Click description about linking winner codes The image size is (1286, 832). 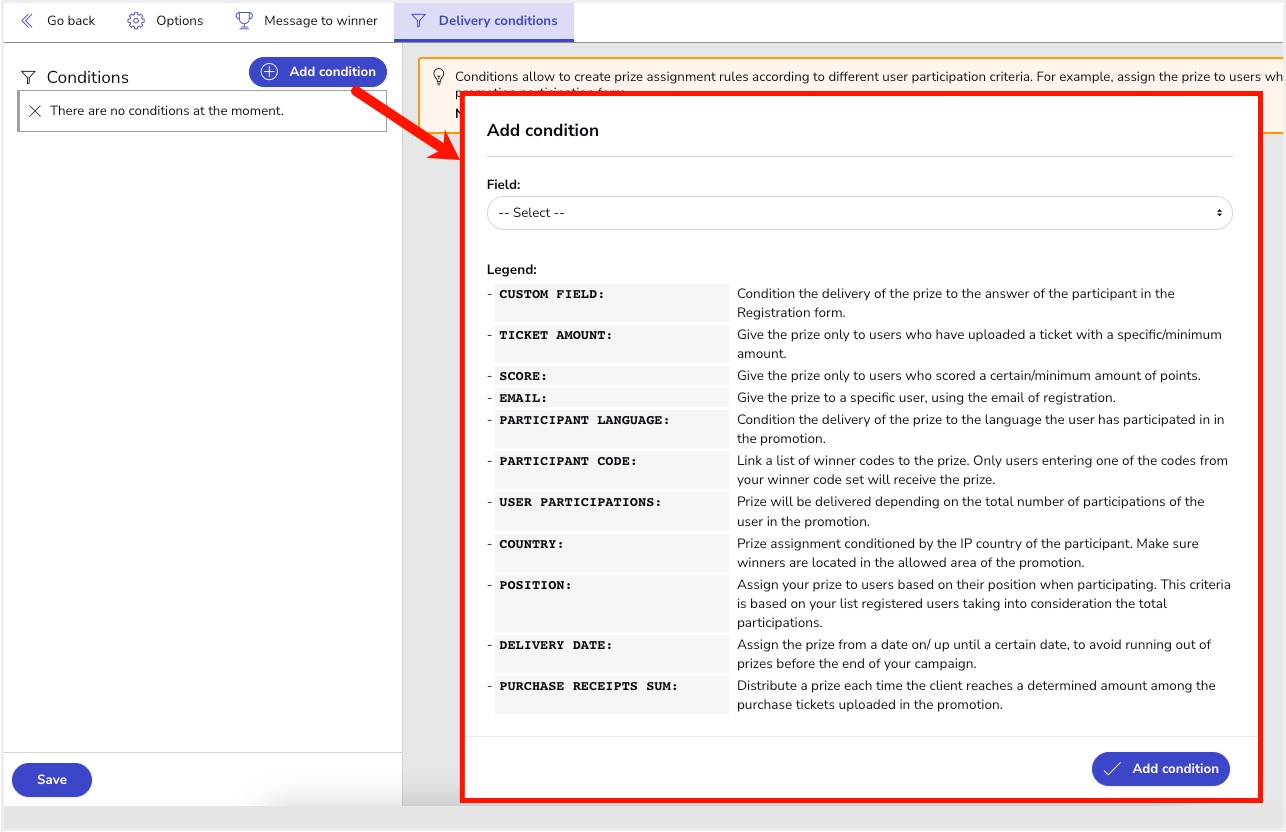click(x=983, y=470)
